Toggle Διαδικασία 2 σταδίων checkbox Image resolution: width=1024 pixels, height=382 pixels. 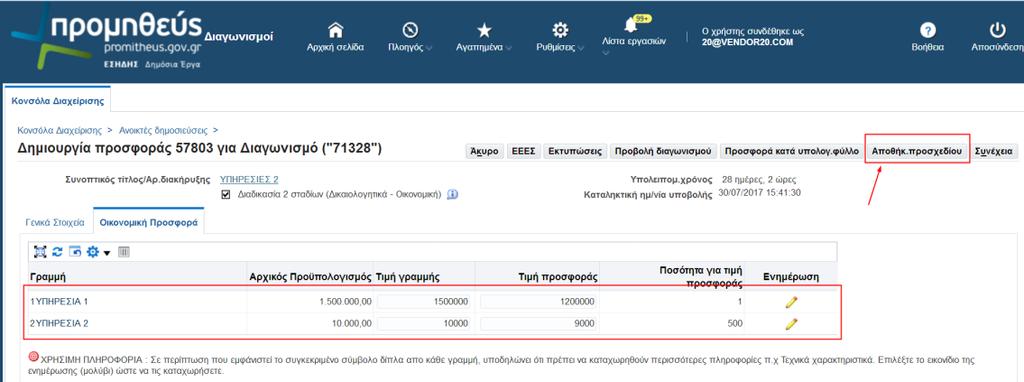[226, 195]
